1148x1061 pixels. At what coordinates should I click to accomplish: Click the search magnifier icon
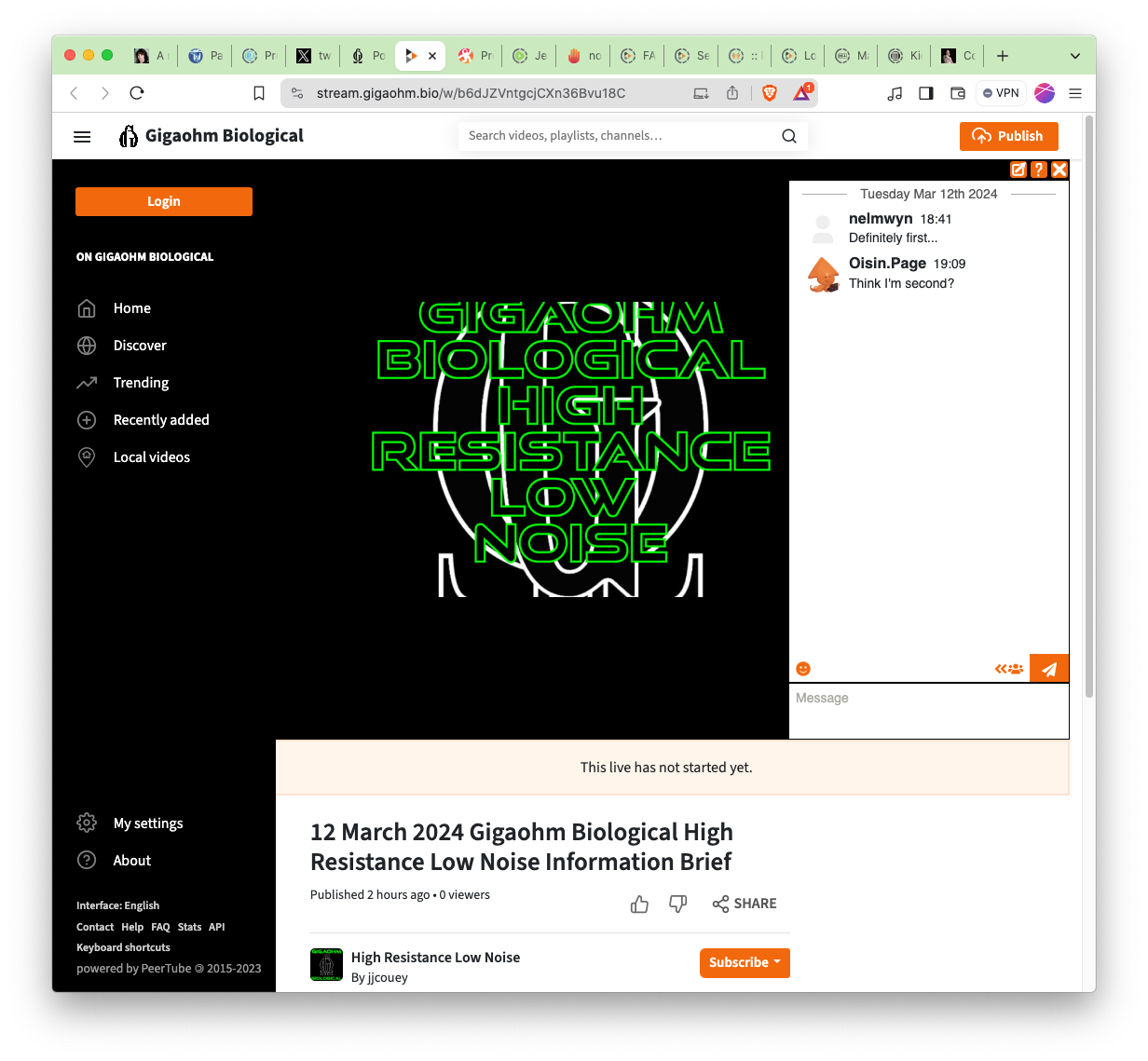[789, 136]
